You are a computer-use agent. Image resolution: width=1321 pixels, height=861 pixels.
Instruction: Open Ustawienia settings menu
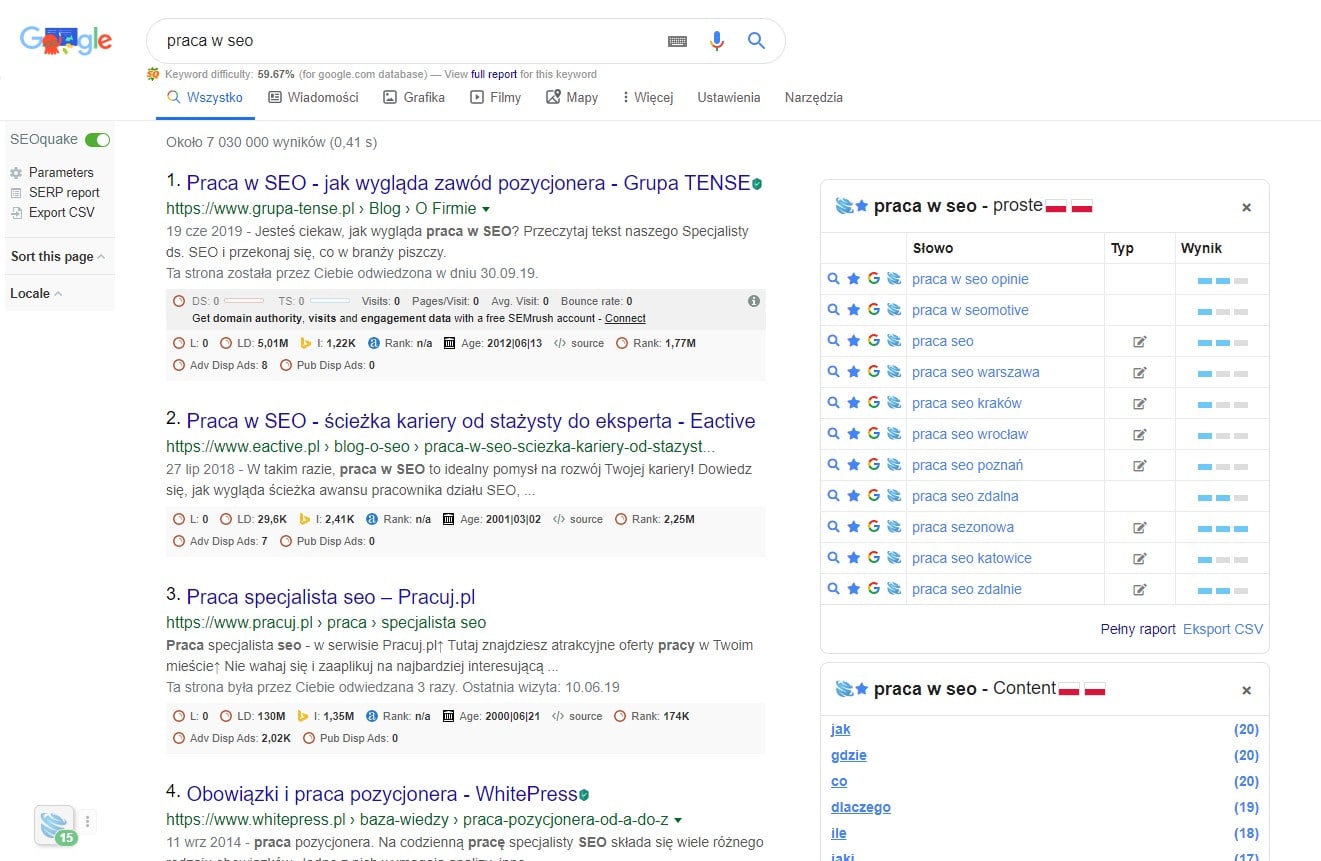tap(729, 97)
